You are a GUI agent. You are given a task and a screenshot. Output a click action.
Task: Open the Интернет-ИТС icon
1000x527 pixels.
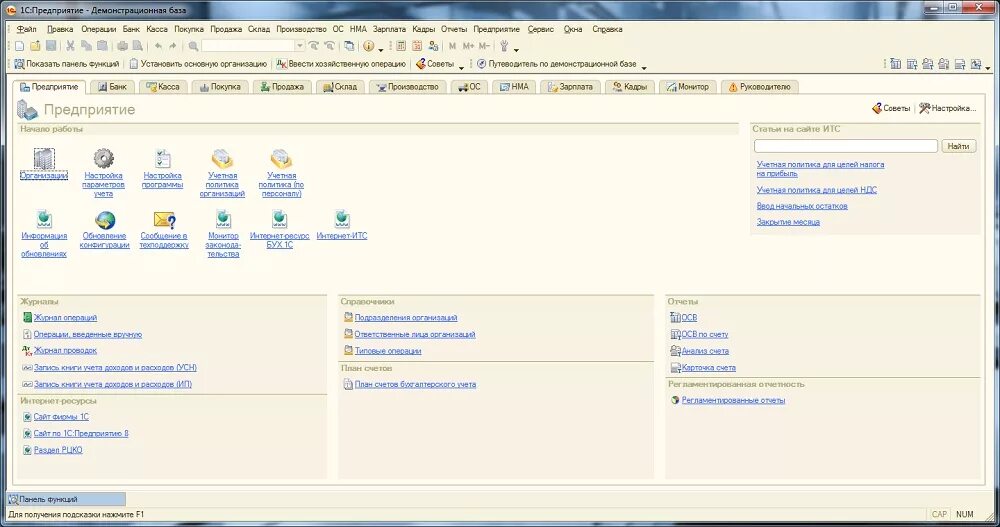[342, 219]
